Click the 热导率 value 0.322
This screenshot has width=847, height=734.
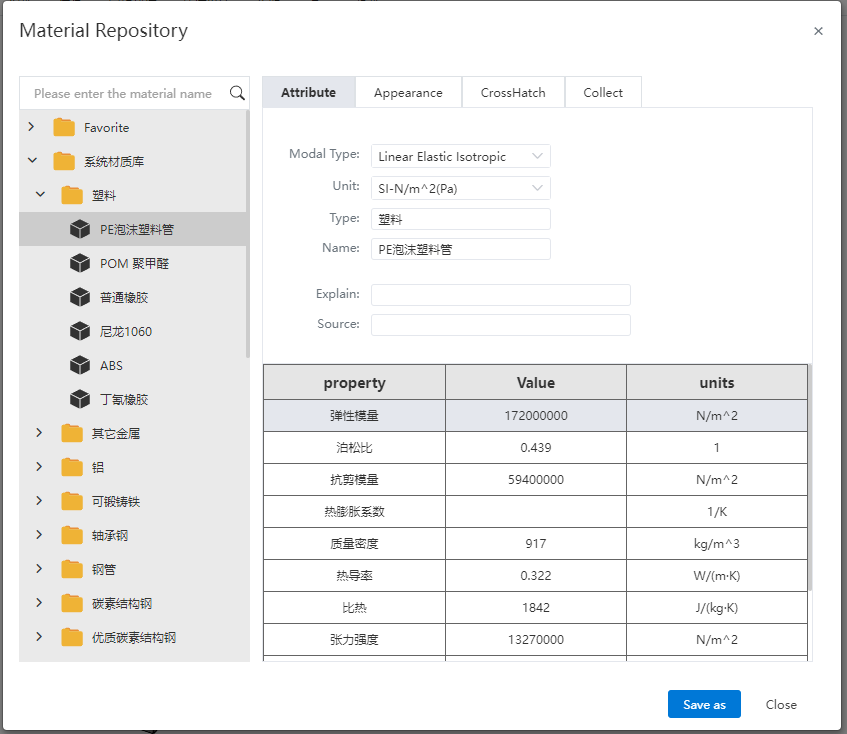coord(536,575)
